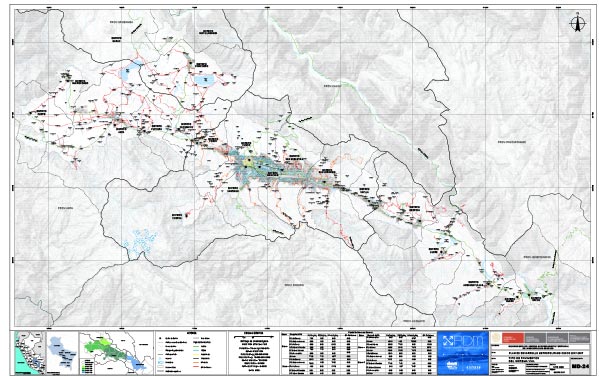The image size is (599, 376).
Task: Click the yellow zone in the urban center
Action: 249,163
